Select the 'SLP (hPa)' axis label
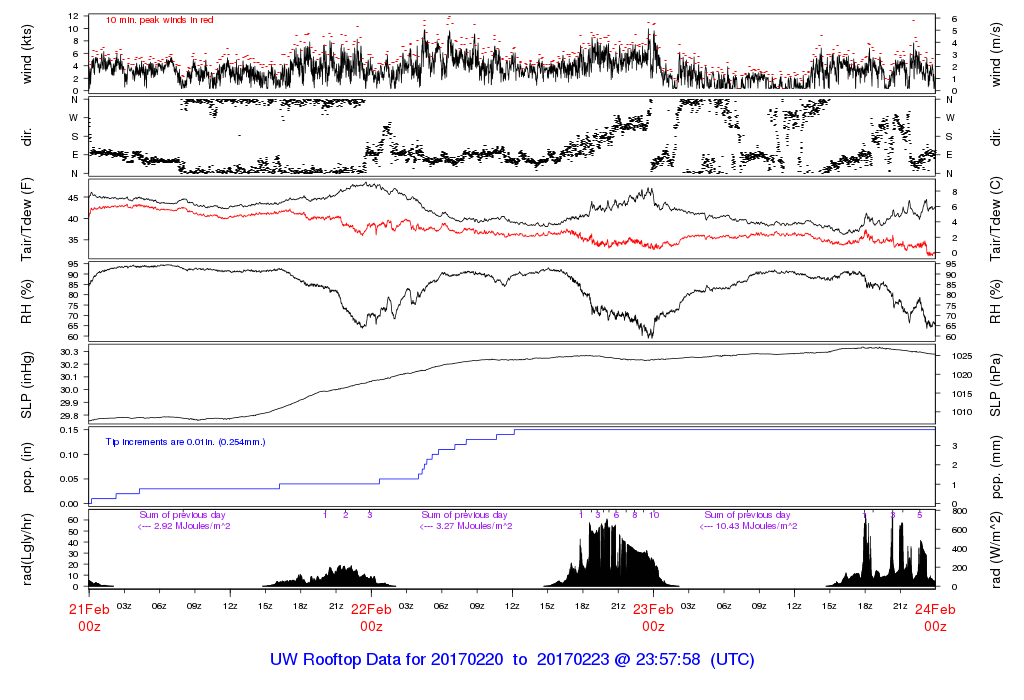The image size is (1024, 700). (996, 385)
